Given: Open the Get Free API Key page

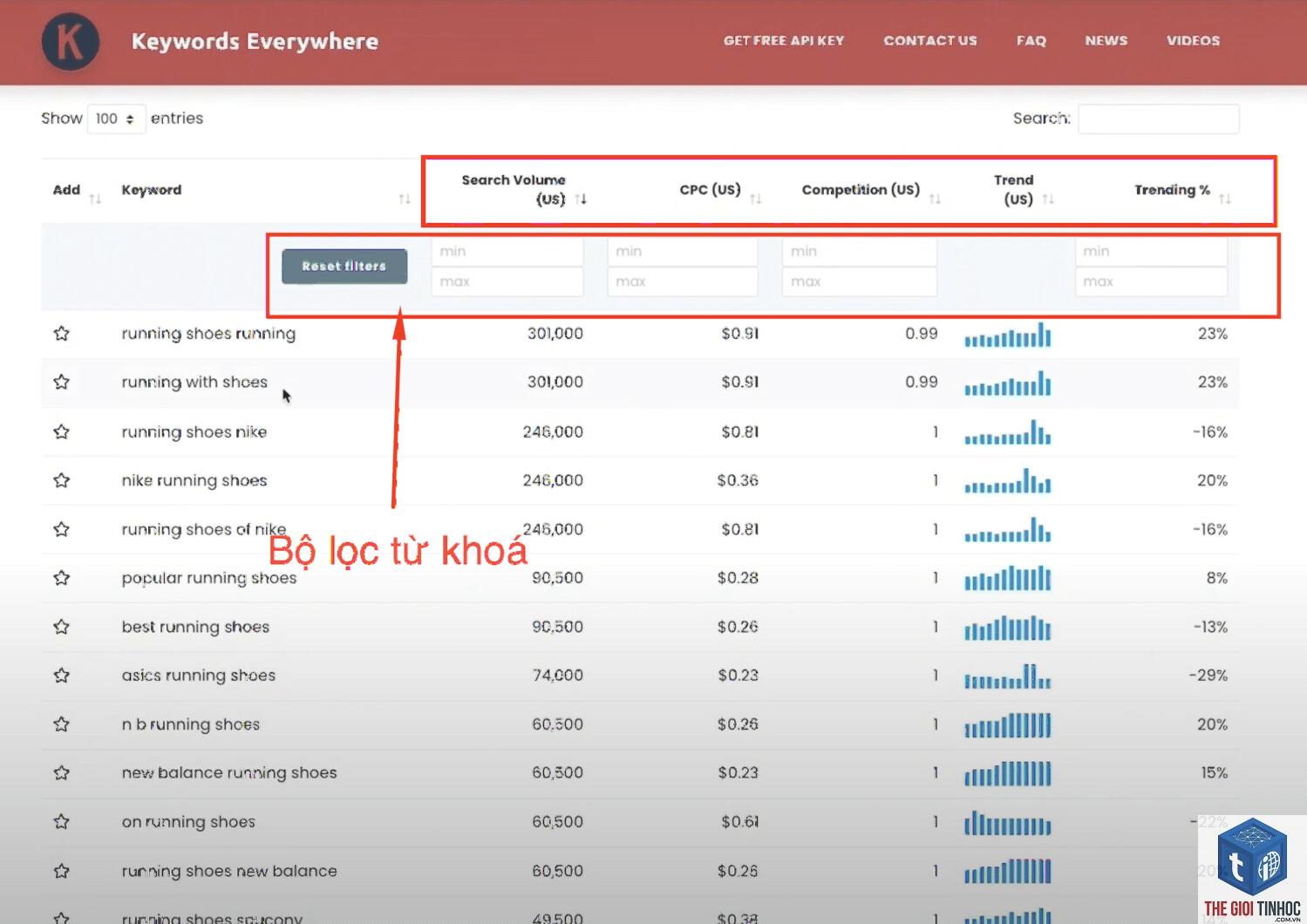Looking at the screenshot, I should (x=784, y=41).
